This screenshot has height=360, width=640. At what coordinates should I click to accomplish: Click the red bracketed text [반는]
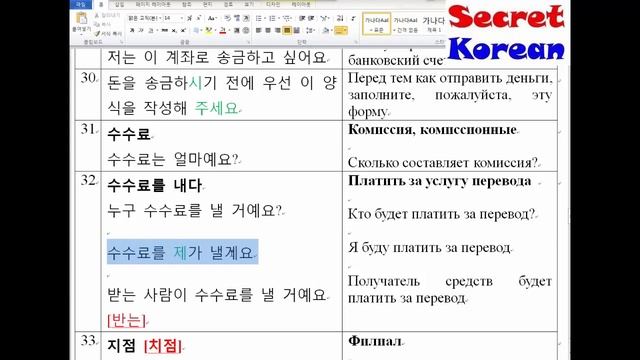tap(126, 320)
